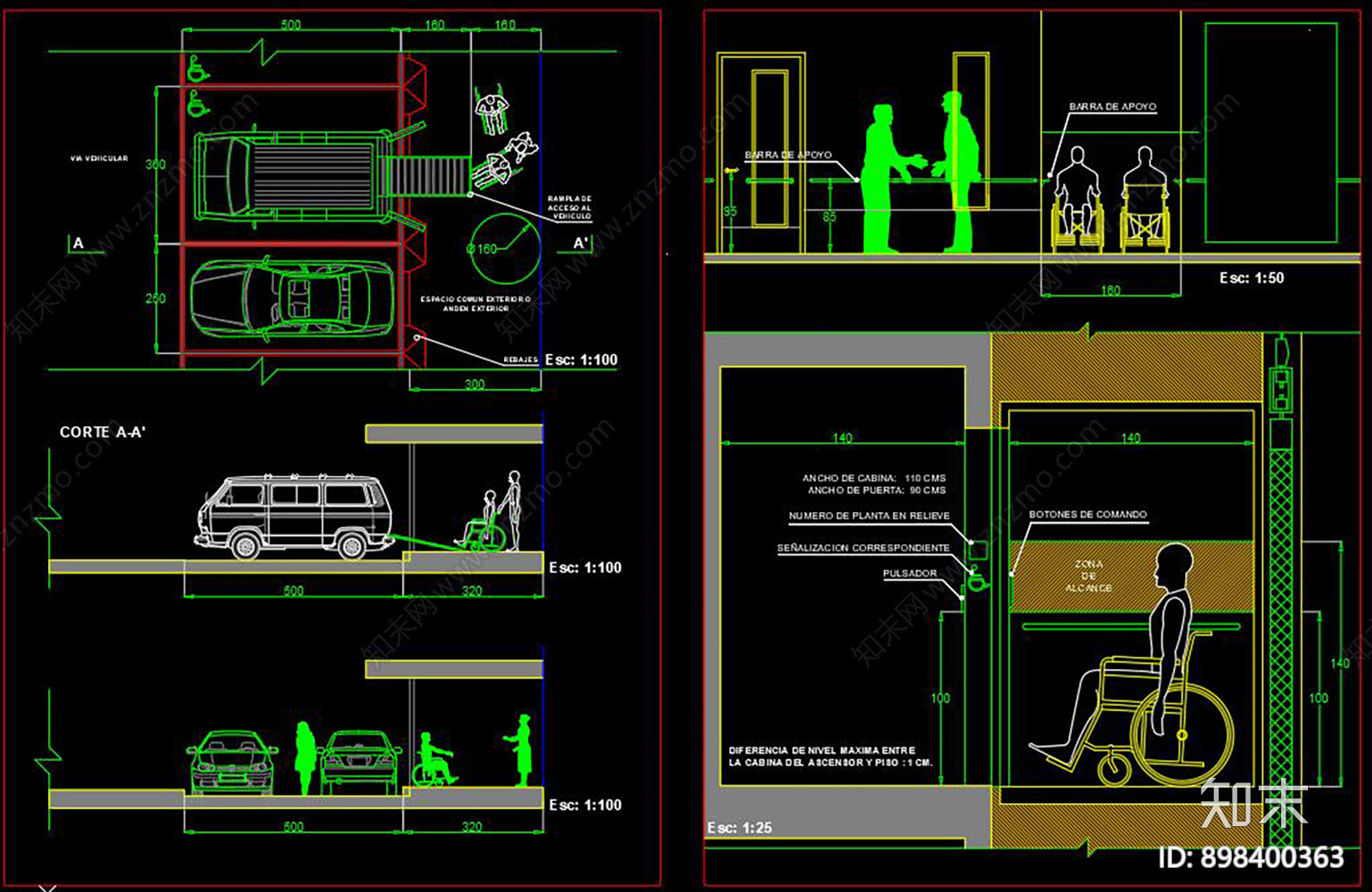Click the yellow door frame in corridor elevation
Image resolution: width=1372 pixels, height=892 pixels.
pyautogui.click(x=762, y=152)
